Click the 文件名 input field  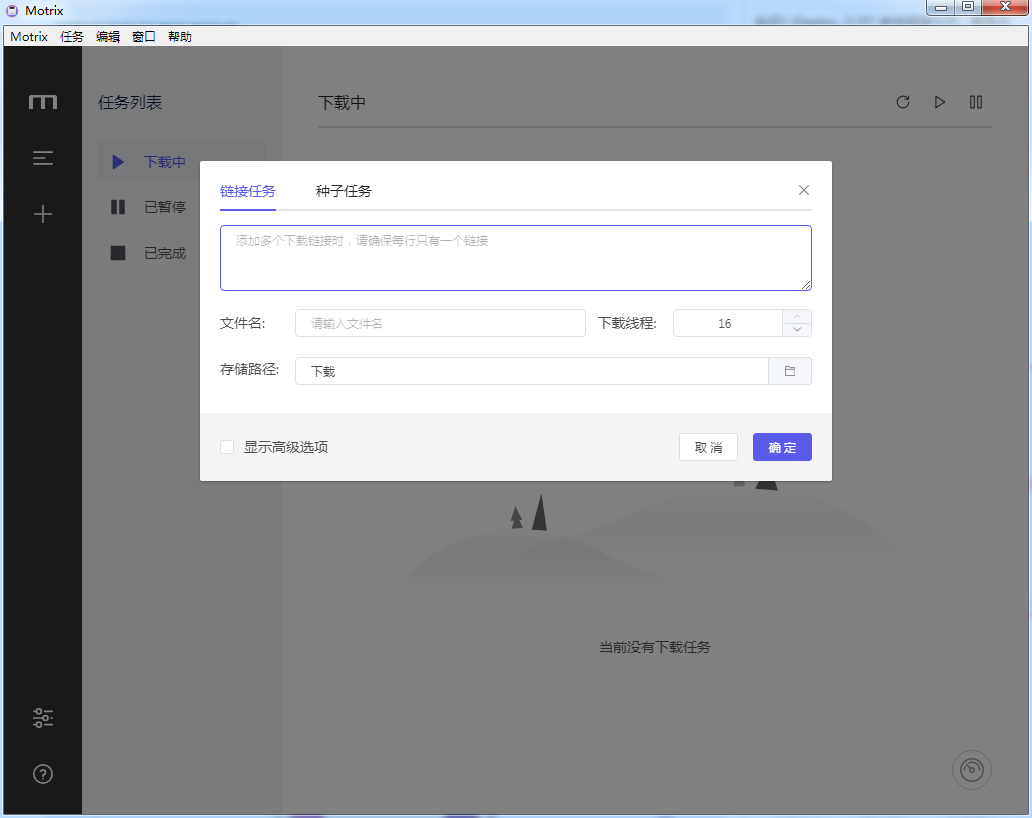[x=440, y=322]
